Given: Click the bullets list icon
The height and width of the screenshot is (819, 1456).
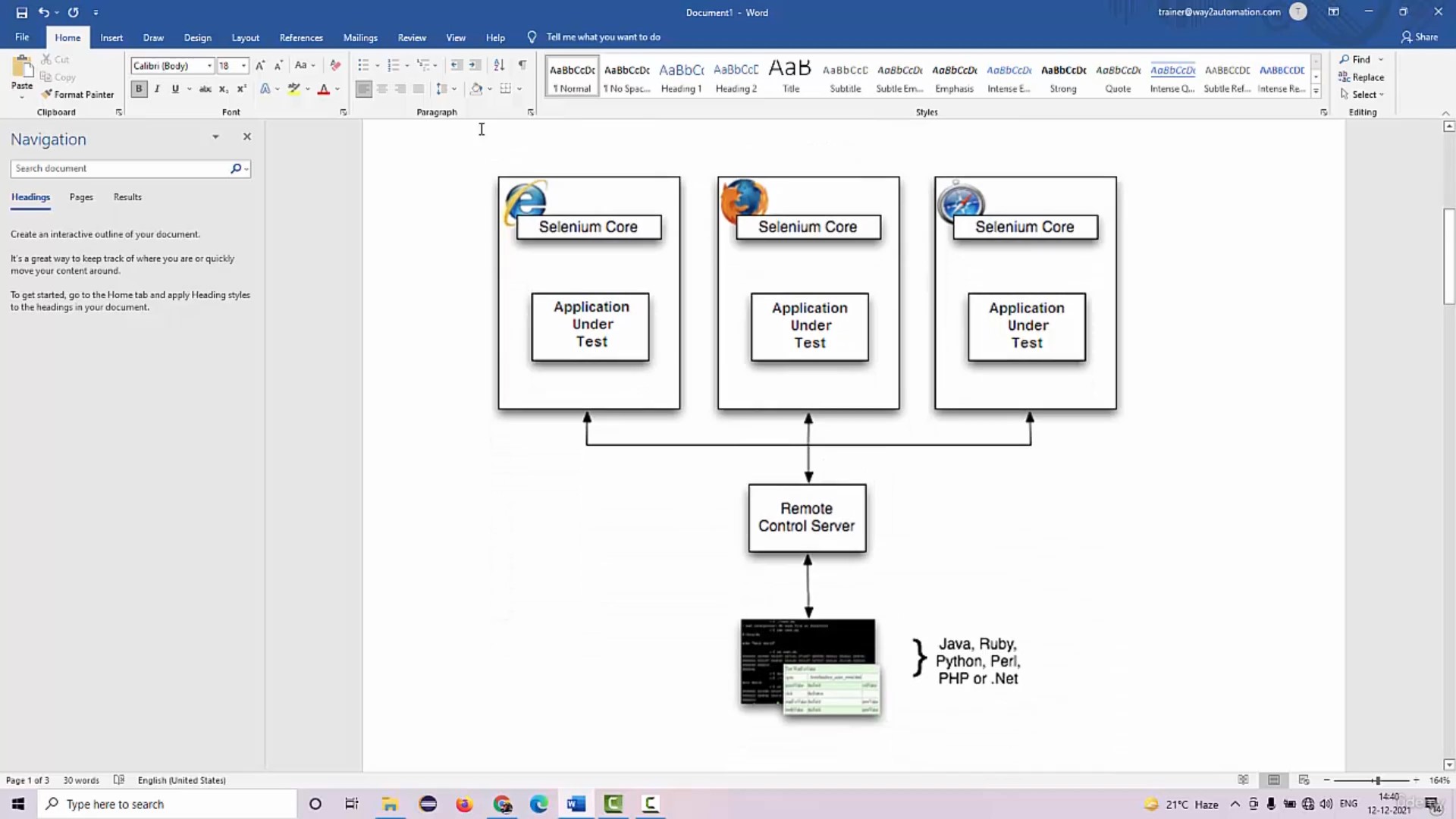Looking at the screenshot, I should coord(363,66).
